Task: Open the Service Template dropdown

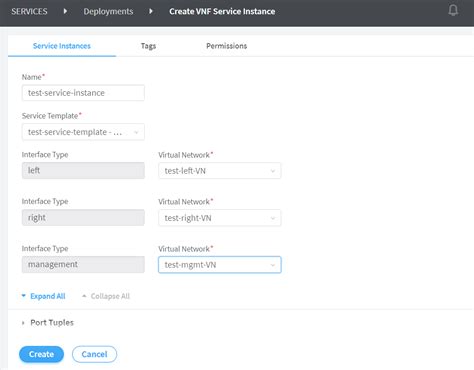Action: click(x=83, y=132)
